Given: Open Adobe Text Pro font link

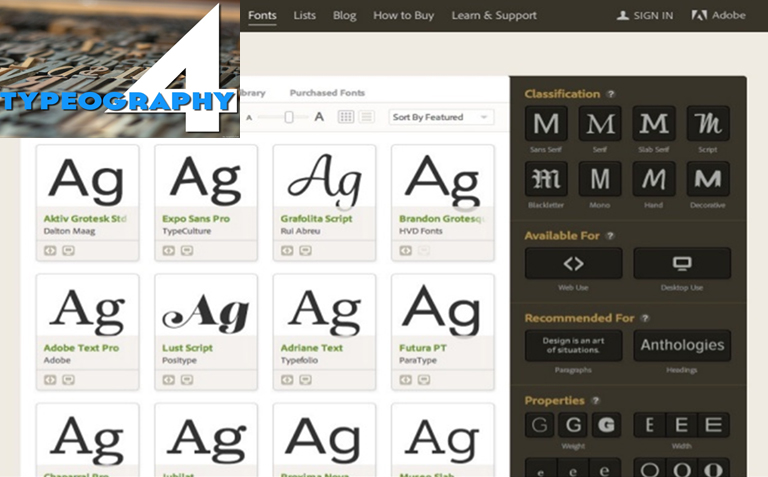Looking at the screenshot, I should 81,348.
